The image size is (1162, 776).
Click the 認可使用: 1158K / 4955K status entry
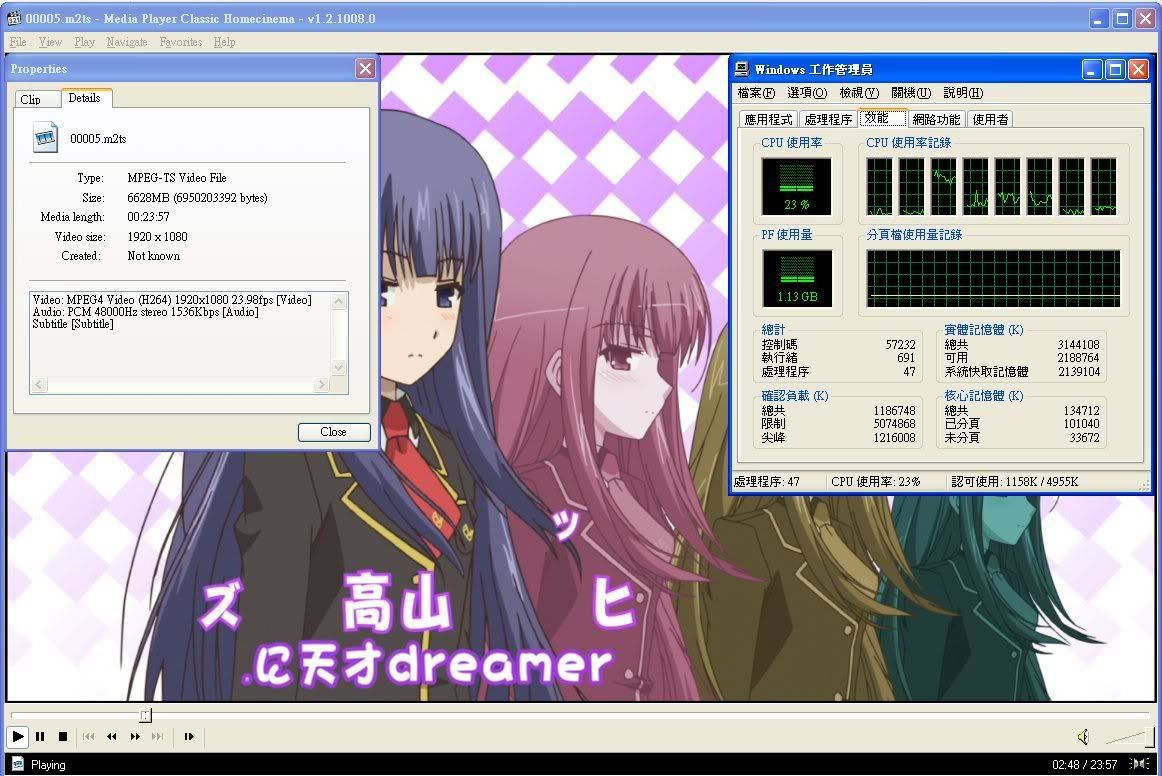click(1015, 482)
